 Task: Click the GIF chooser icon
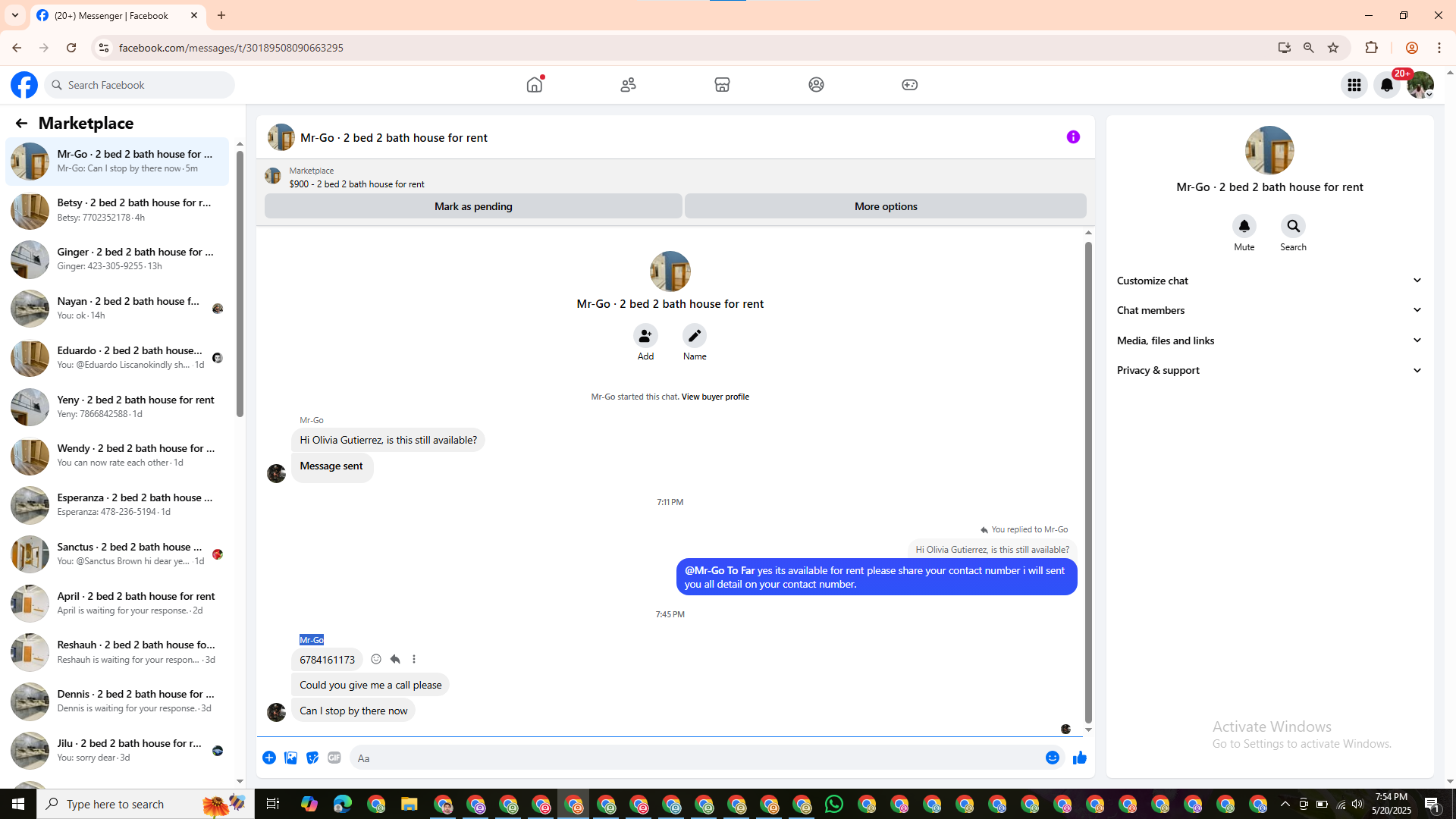tap(334, 758)
